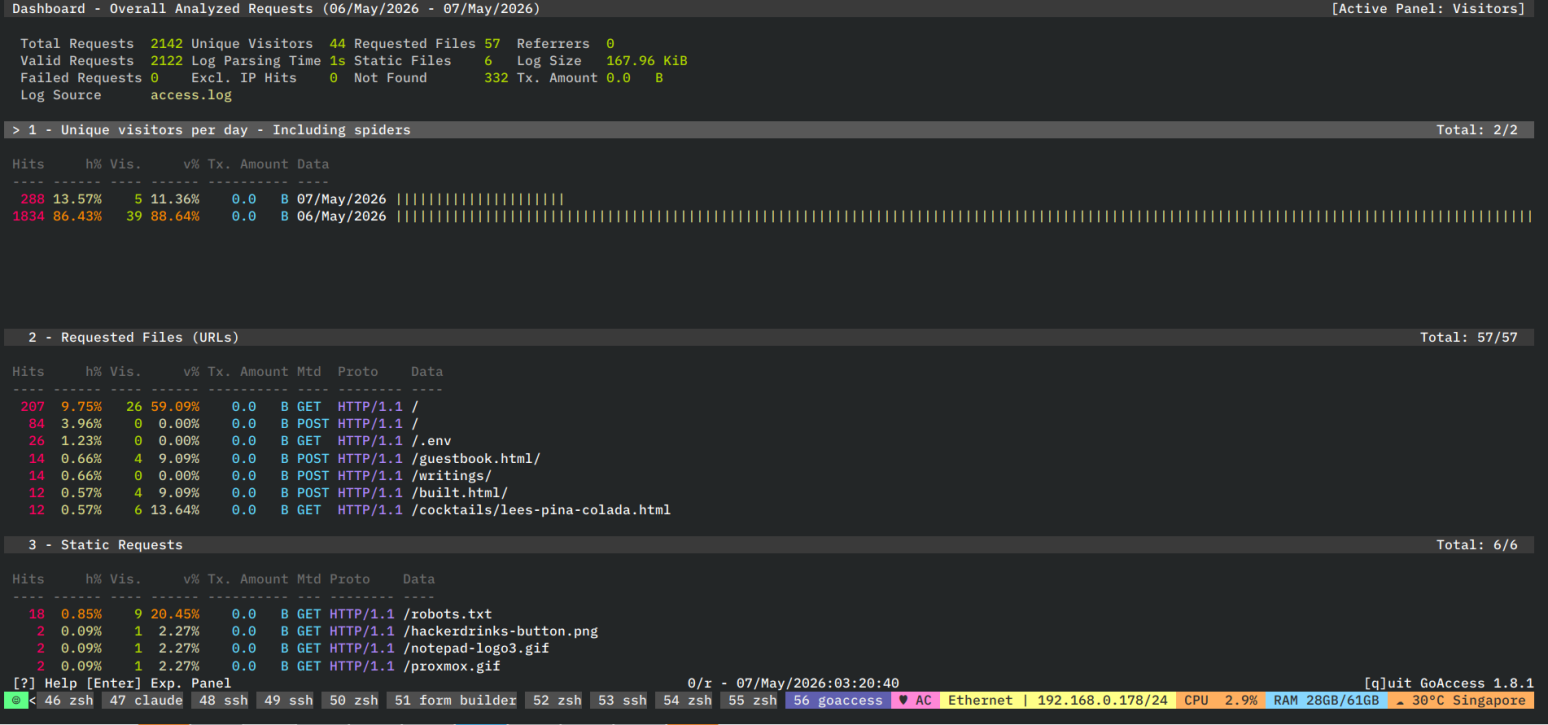This screenshot has width=1548, height=725.
Task: Click the Requested Files value 57
Action: [x=492, y=44]
